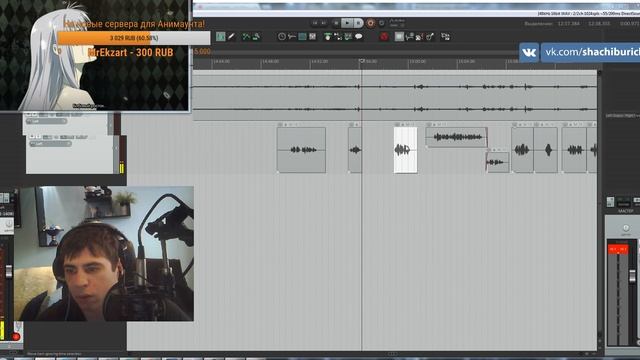Select the highlighted white audio clip
640x360 pixels.
(405, 150)
